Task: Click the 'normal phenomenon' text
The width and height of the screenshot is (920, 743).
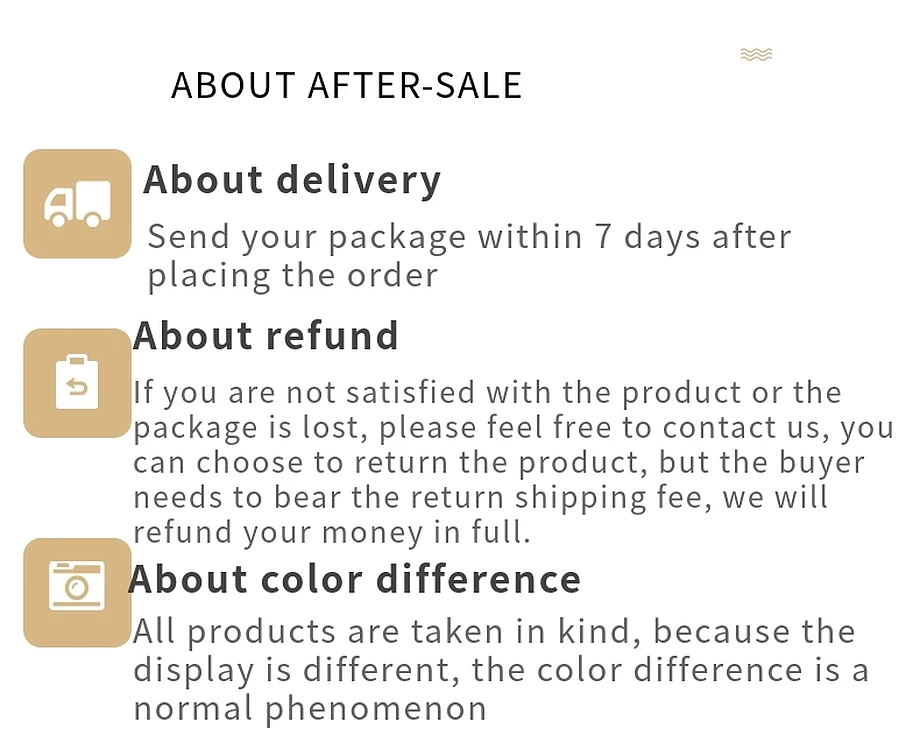Action: click(310, 708)
